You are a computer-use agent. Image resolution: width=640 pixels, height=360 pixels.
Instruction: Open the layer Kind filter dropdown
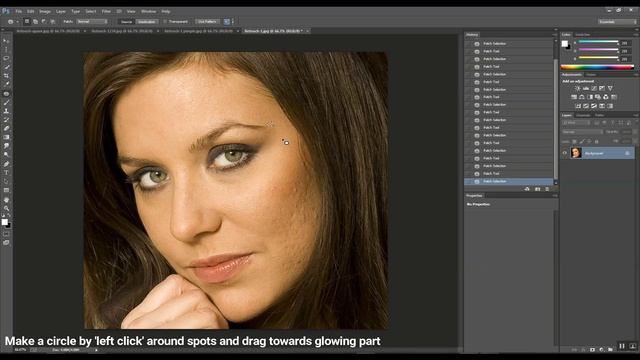pyautogui.click(x=576, y=122)
